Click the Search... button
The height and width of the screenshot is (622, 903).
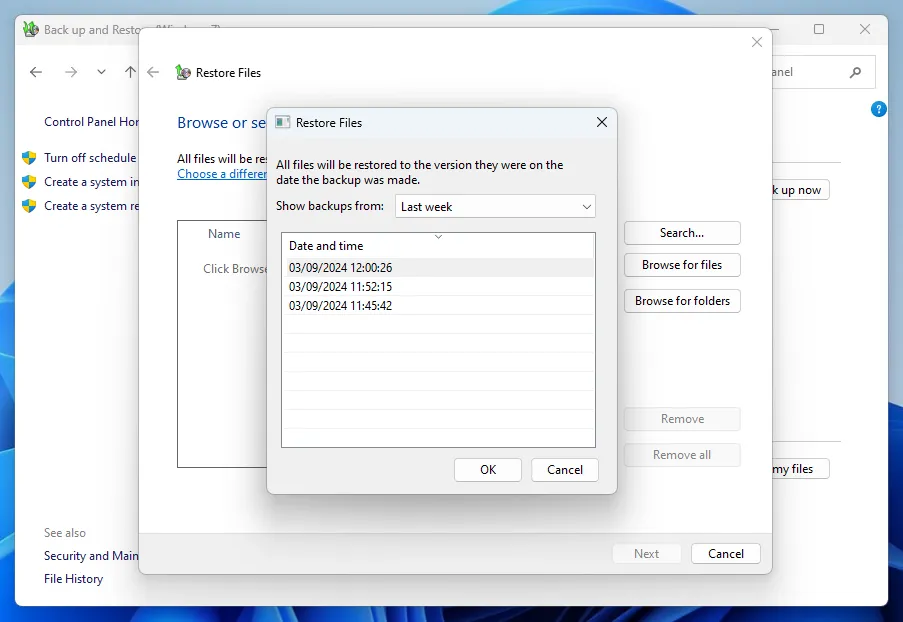pos(682,233)
